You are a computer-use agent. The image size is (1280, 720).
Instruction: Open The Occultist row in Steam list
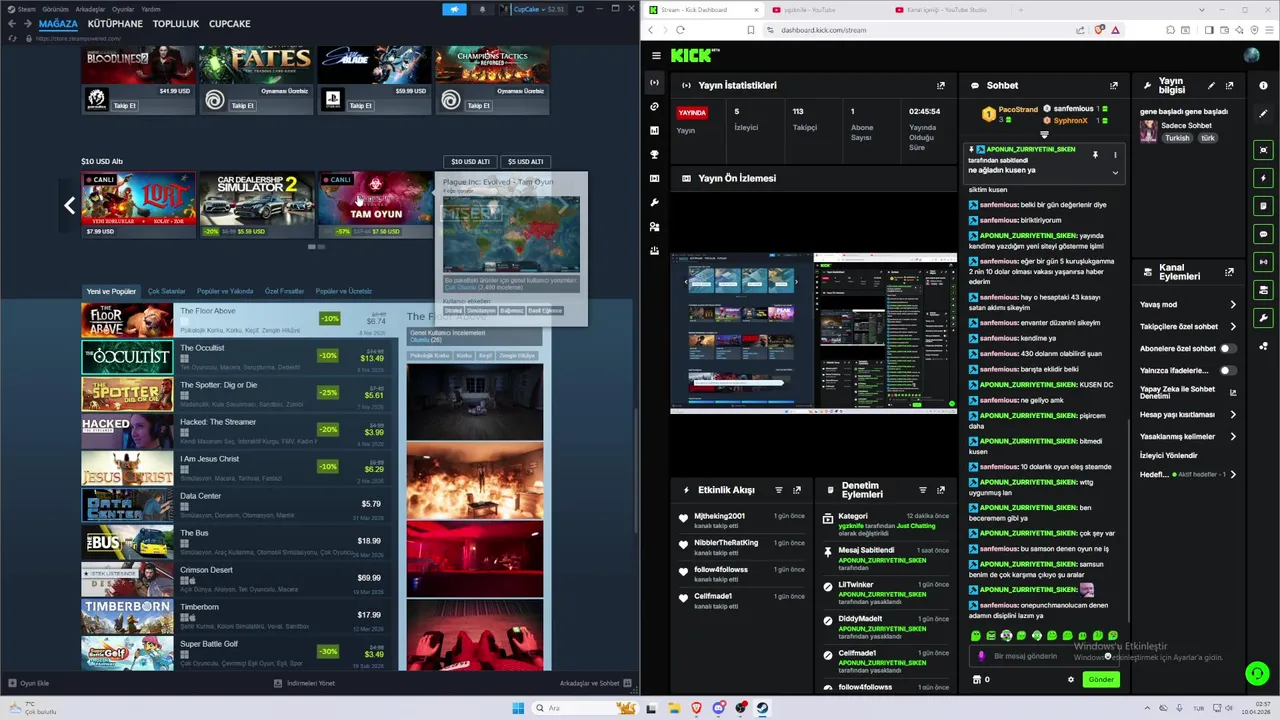click(x=240, y=358)
